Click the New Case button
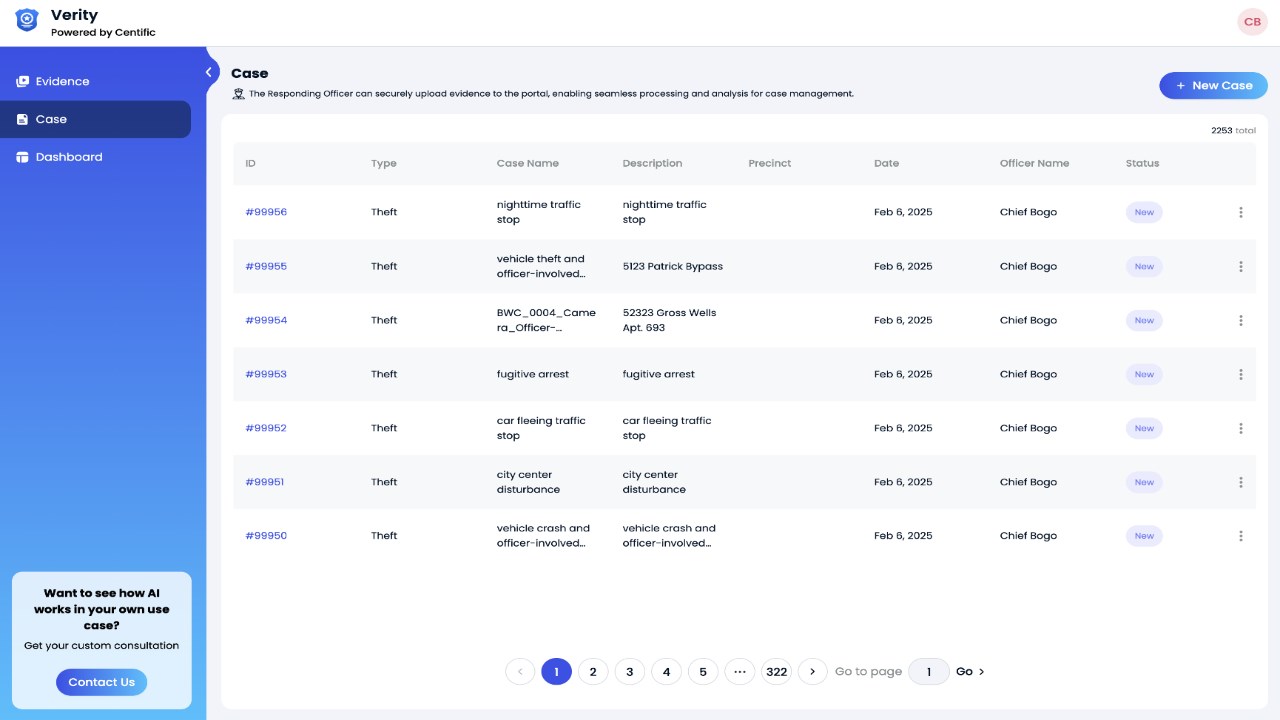The height and width of the screenshot is (720, 1280). [1213, 85]
